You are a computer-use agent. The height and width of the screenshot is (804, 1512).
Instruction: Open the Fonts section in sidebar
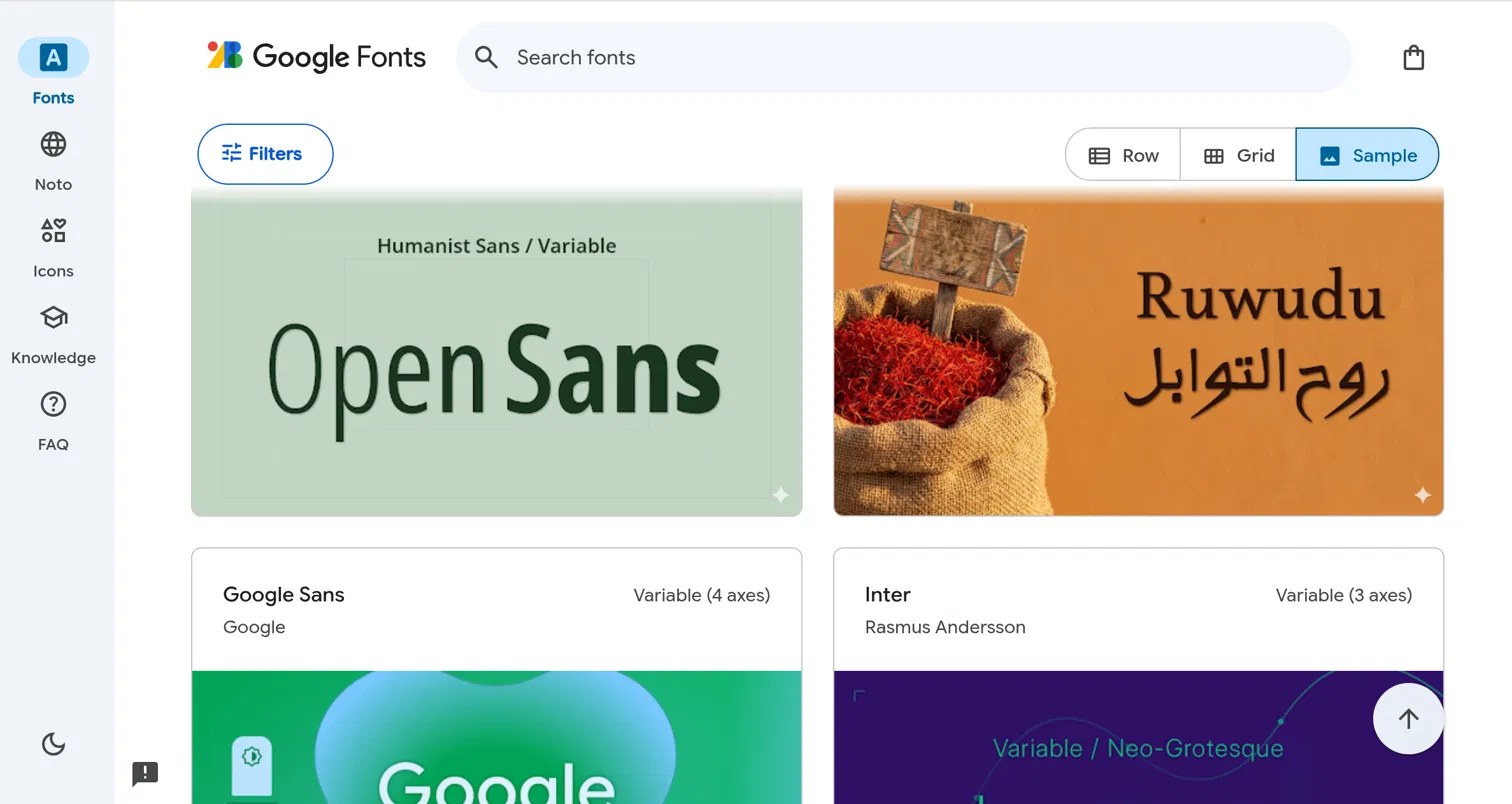click(53, 72)
